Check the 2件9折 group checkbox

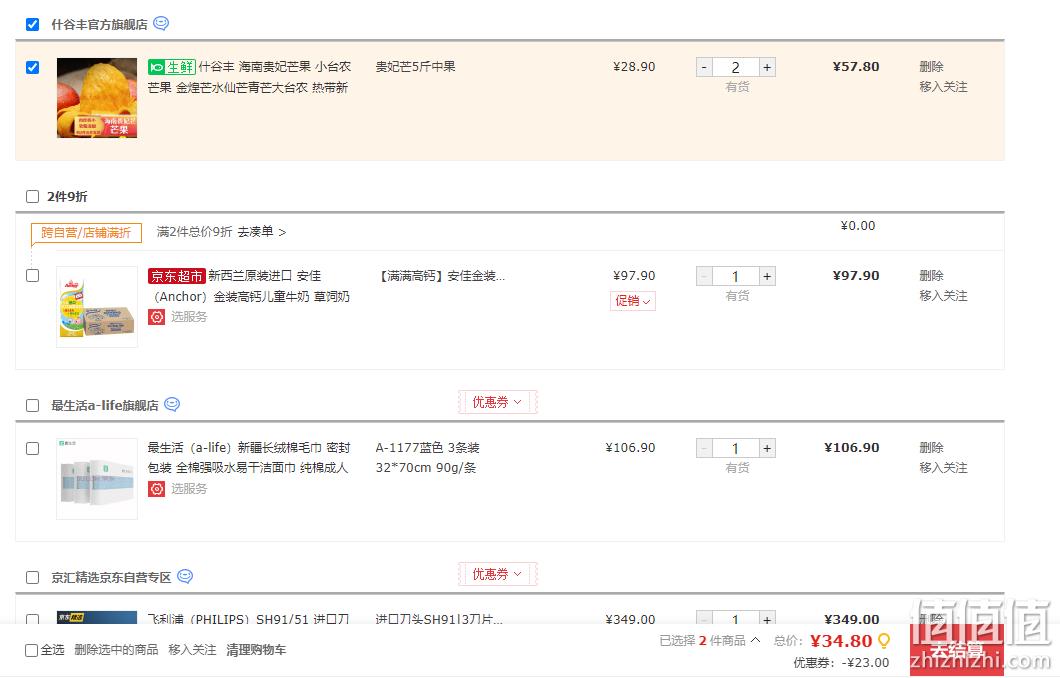pyautogui.click(x=32, y=196)
